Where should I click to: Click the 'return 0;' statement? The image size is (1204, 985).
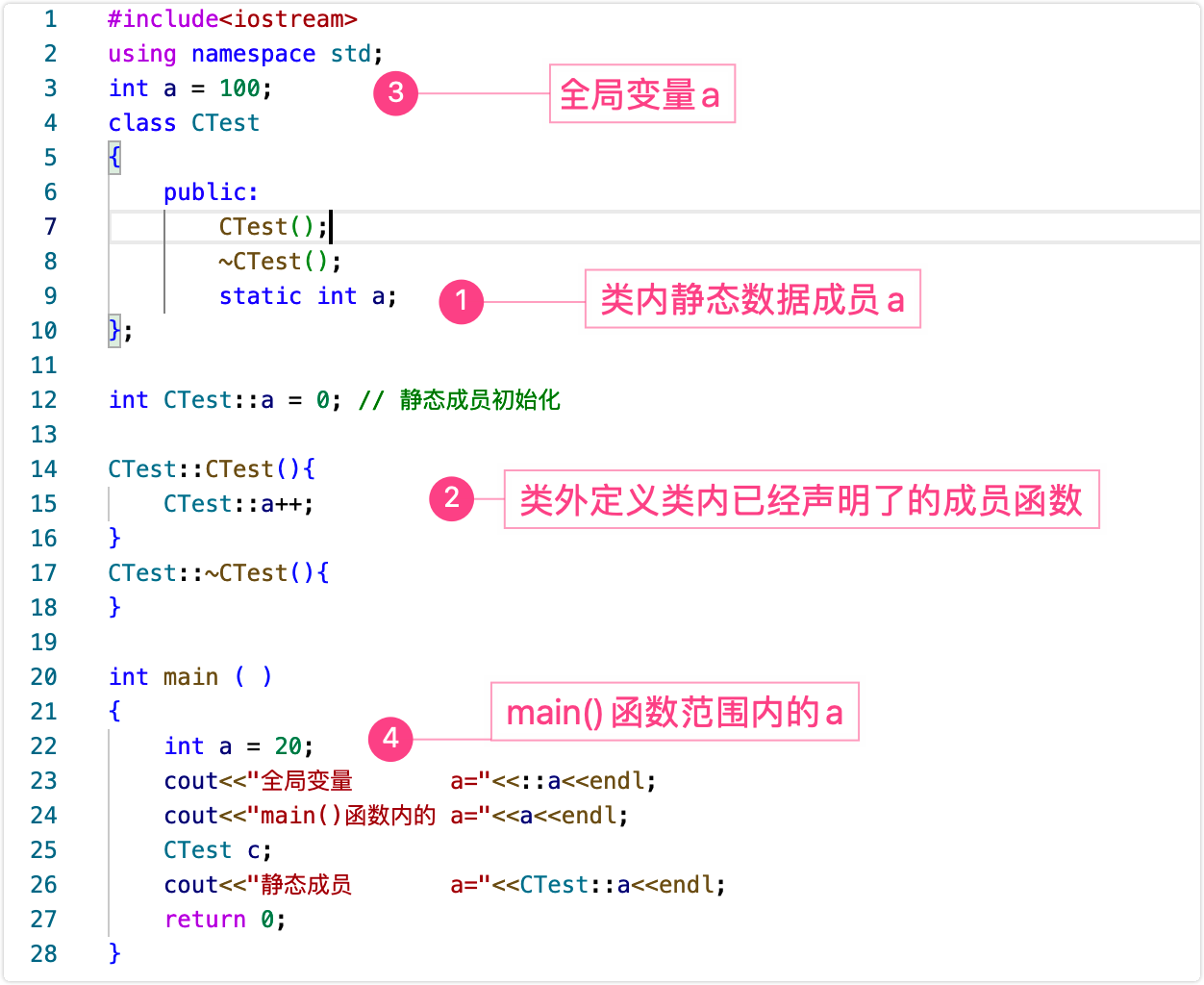click(x=225, y=920)
